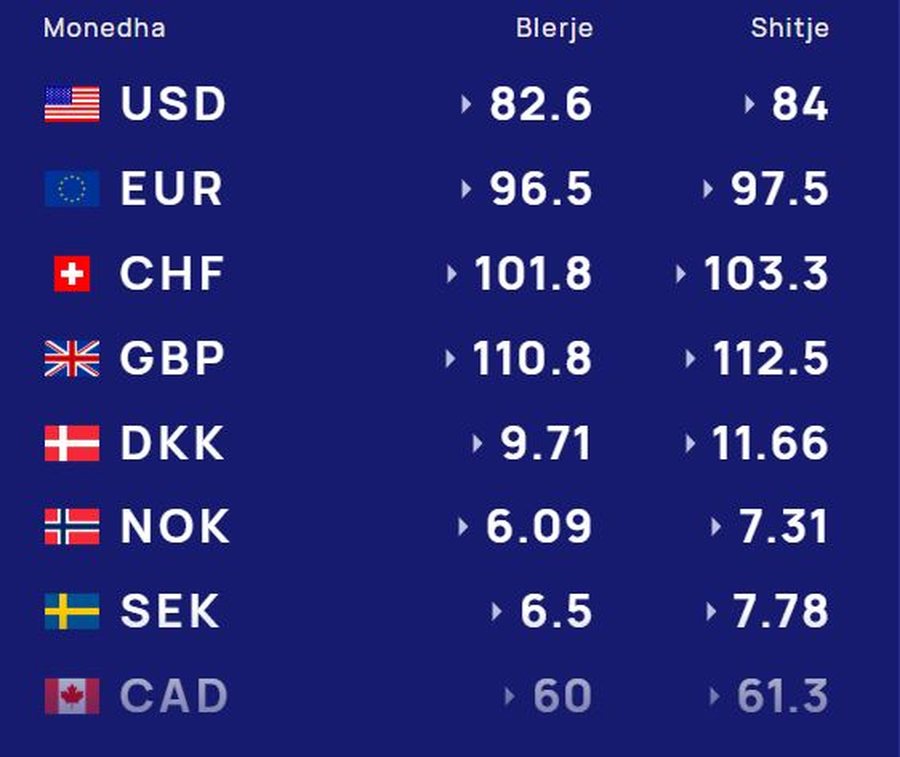900x757 pixels.
Task: Click the United States flag icon
Action: 72,104
